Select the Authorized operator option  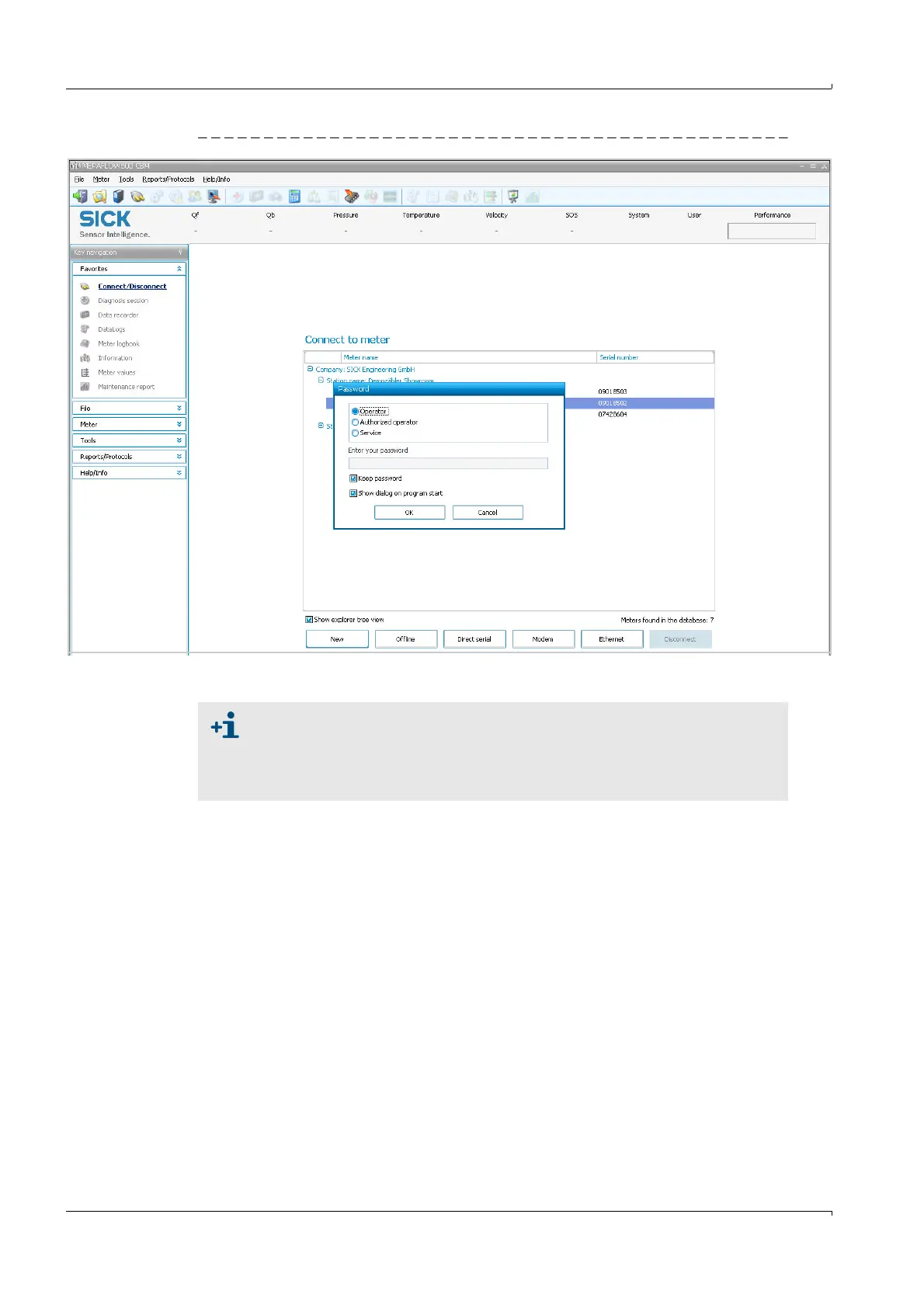(x=355, y=423)
